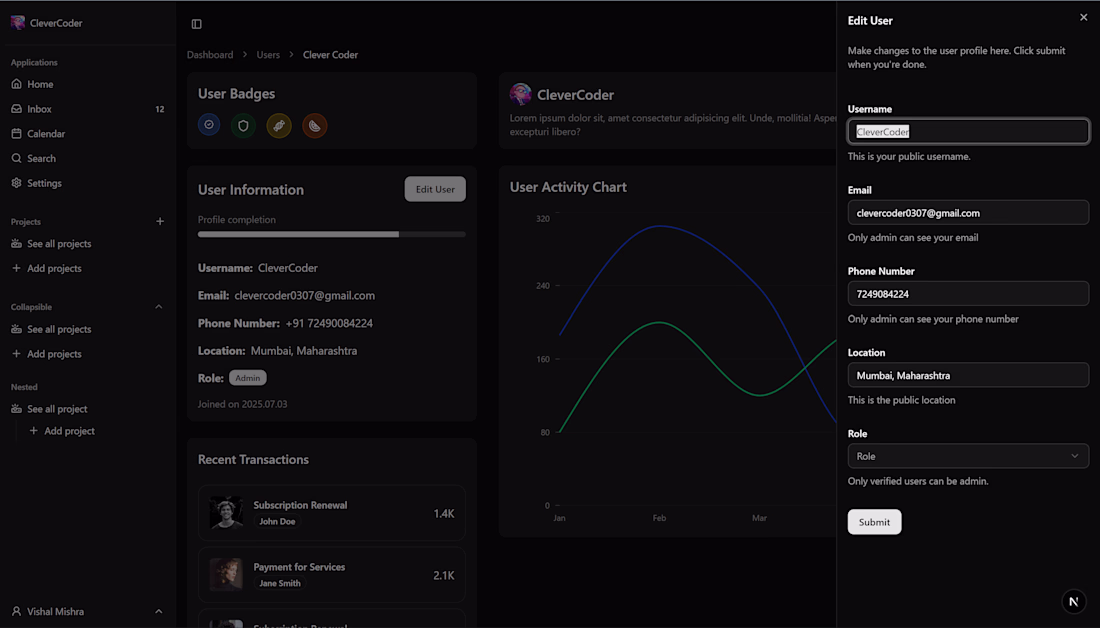Click the Calendar icon in the sidebar
This screenshot has height=628, width=1100.
tap(16, 133)
